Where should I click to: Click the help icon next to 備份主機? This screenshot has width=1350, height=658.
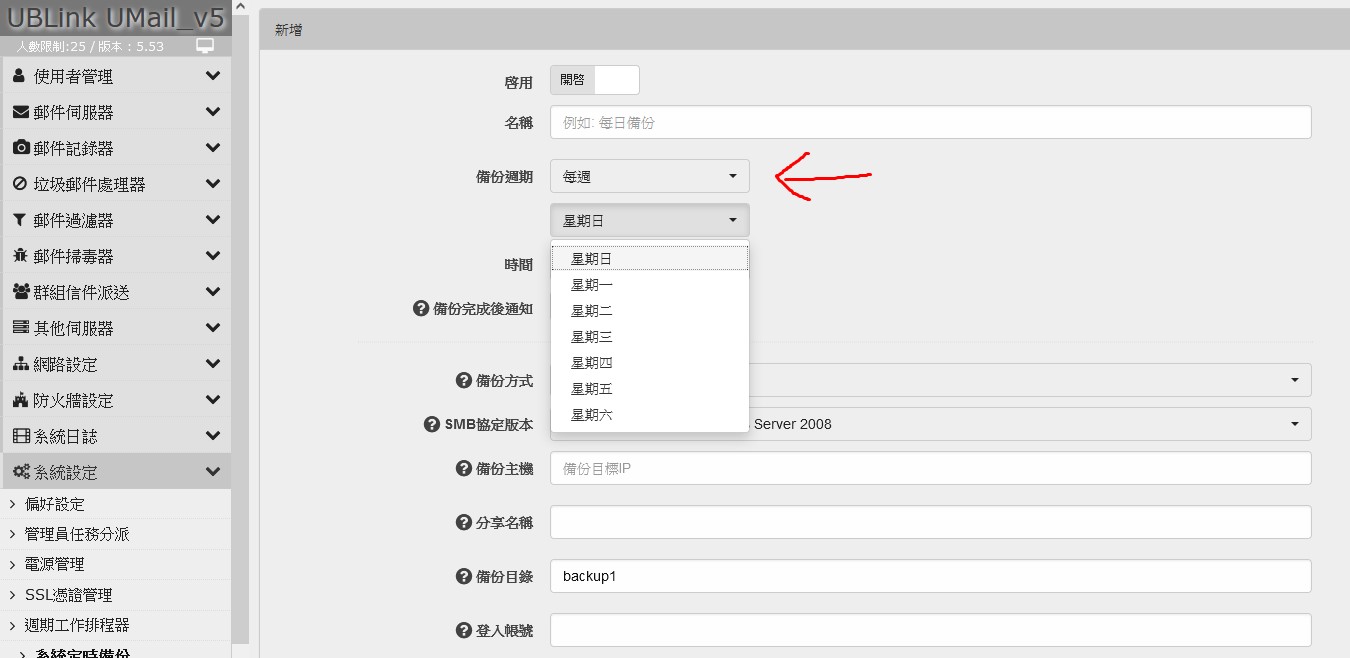(463, 468)
